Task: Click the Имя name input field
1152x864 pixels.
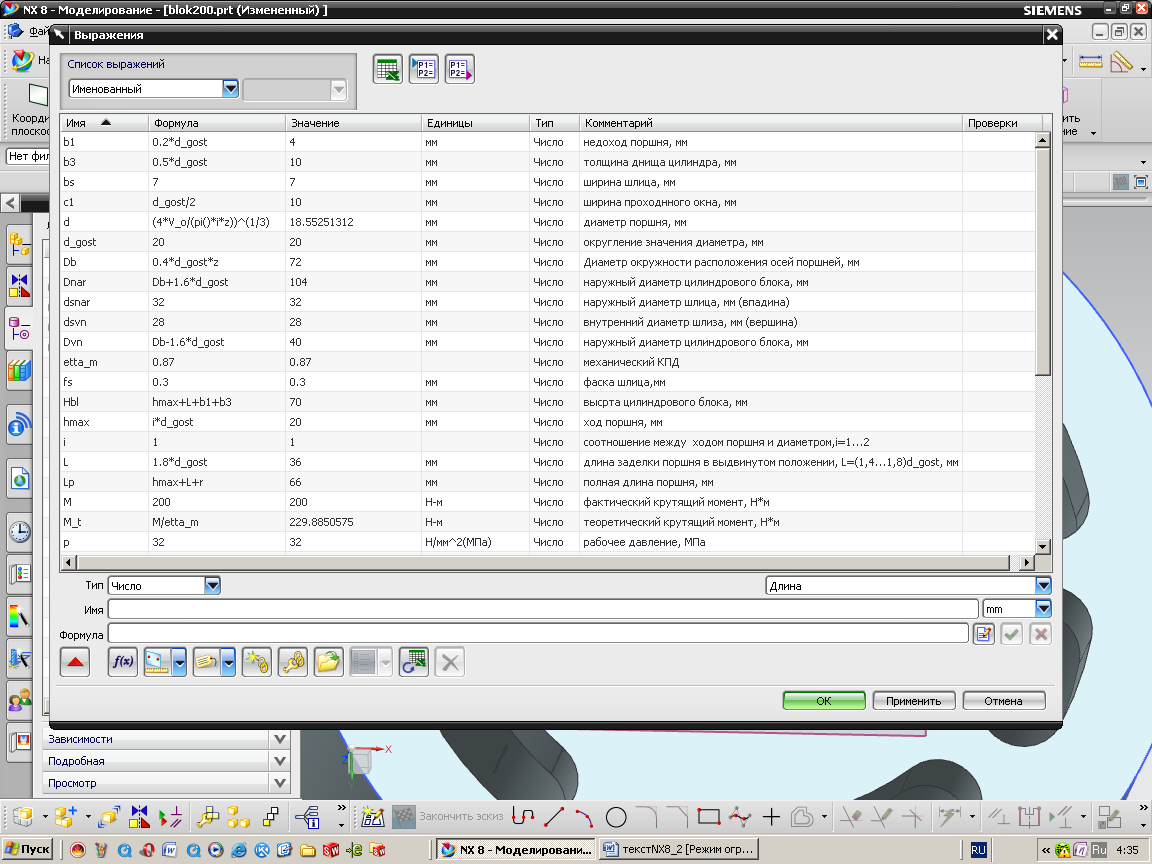Action: [x=543, y=609]
